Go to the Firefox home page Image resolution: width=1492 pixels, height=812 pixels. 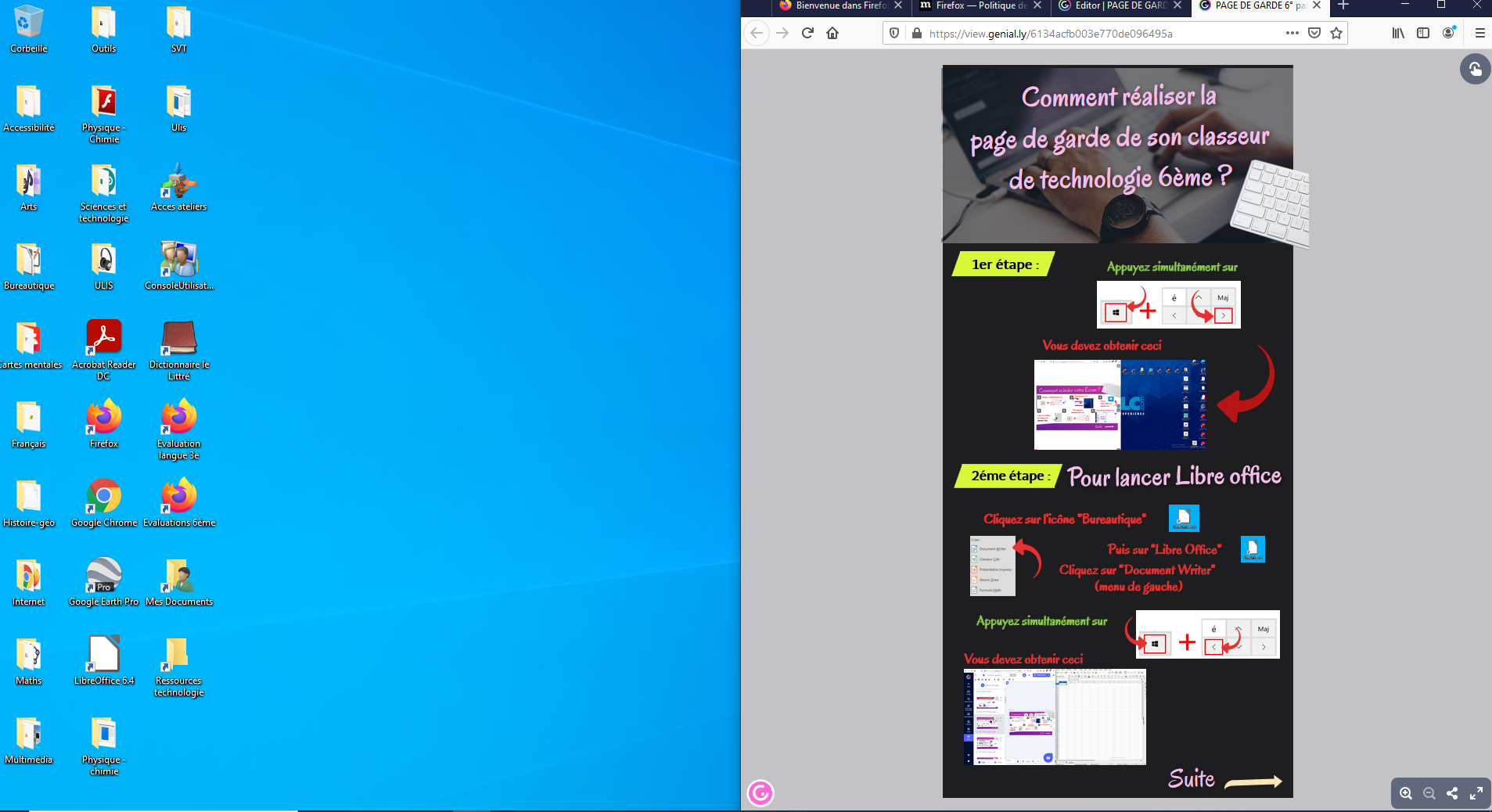pos(832,33)
